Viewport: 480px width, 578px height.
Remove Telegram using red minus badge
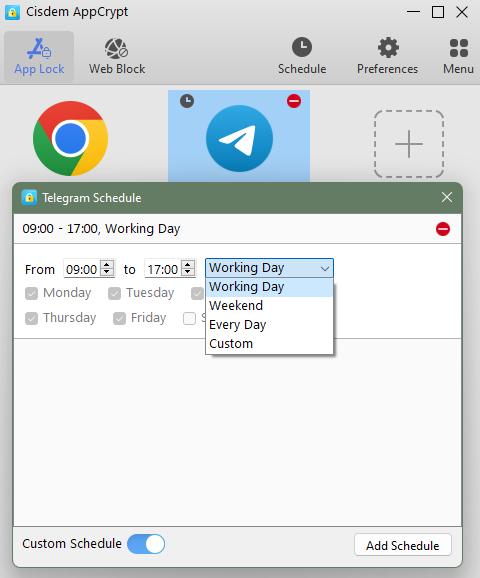pyautogui.click(x=294, y=101)
